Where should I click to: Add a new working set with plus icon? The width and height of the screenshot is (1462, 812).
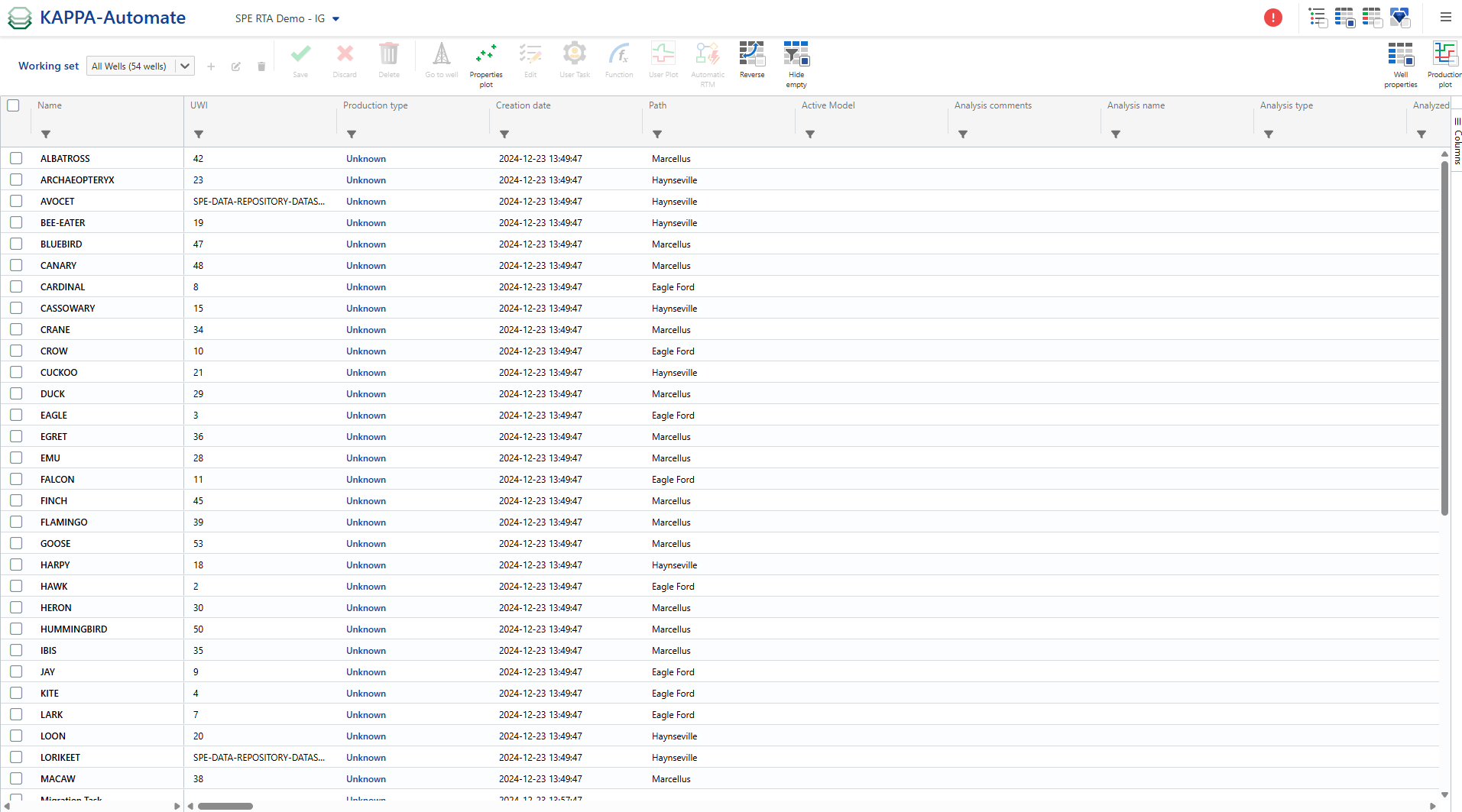pos(211,66)
